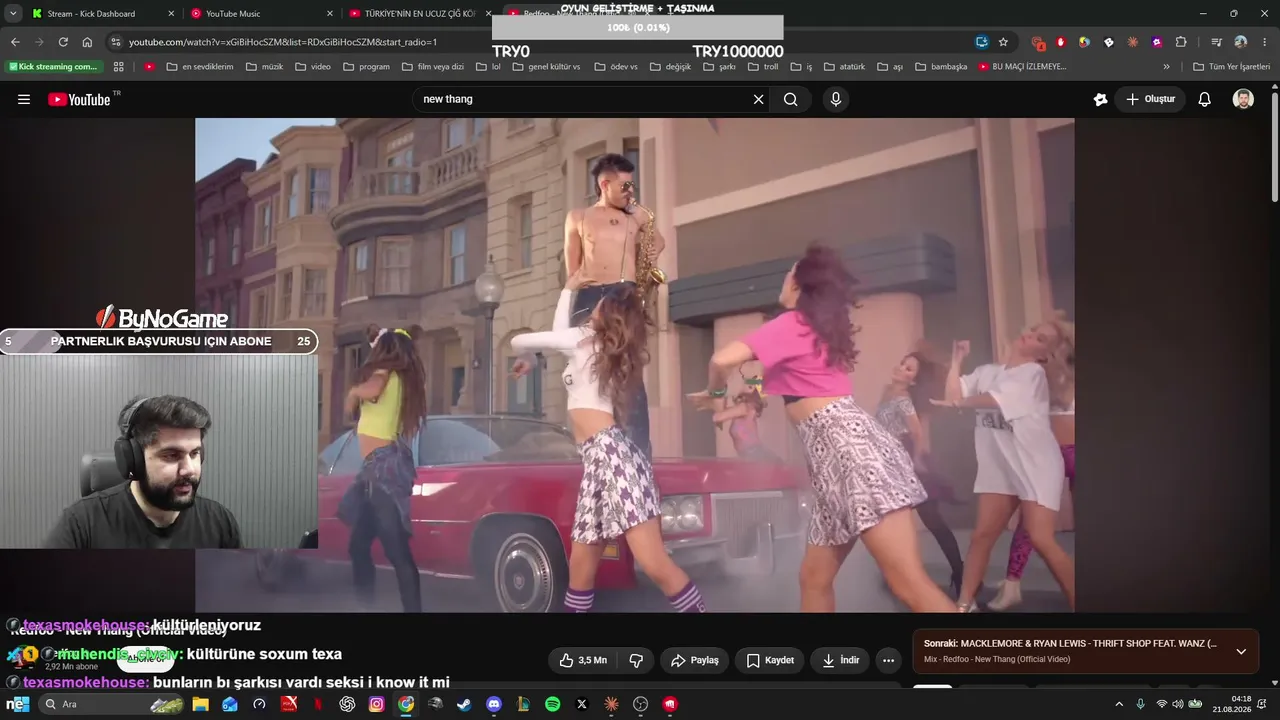The height and width of the screenshot is (720, 1280).
Task: Bookmark this page with the star
Action: click(x=1003, y=42)
